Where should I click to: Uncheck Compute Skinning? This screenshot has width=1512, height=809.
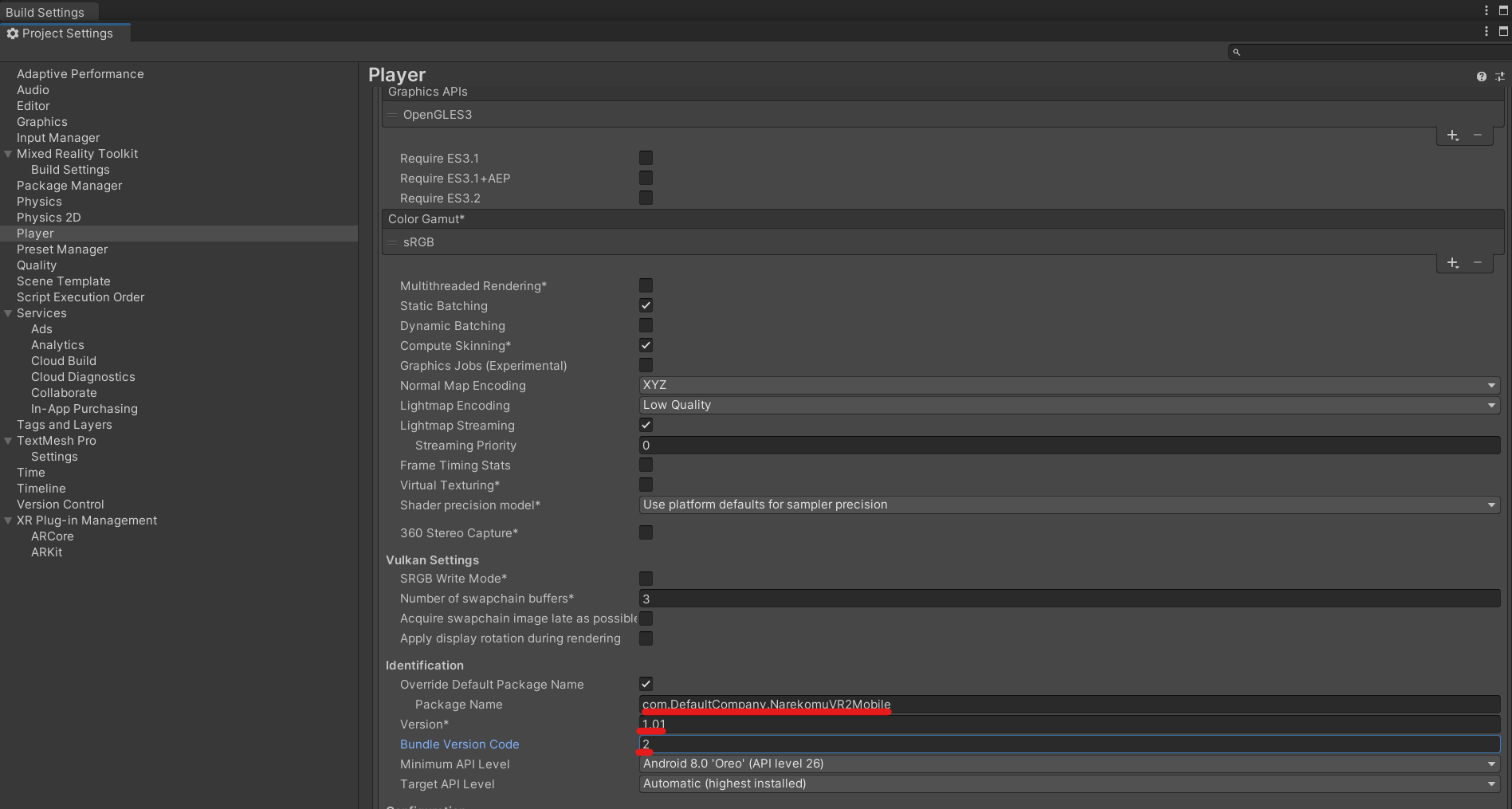(646, 345)
